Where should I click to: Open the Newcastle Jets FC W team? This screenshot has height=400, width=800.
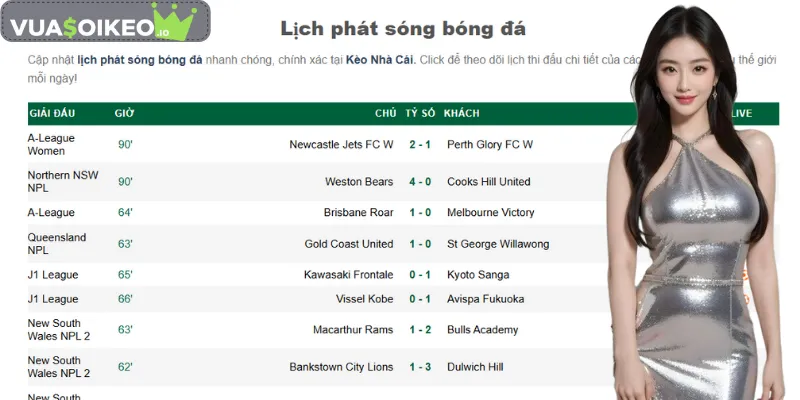click(x=341, y=145)
